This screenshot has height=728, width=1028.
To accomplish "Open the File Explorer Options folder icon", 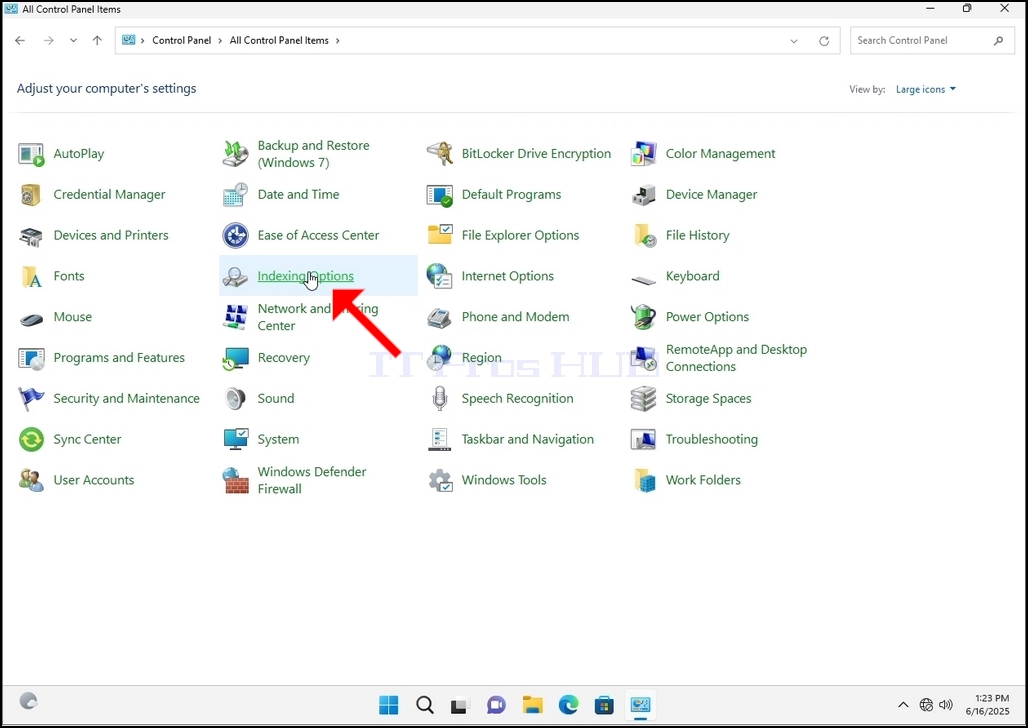I will (x=440, y=234).
